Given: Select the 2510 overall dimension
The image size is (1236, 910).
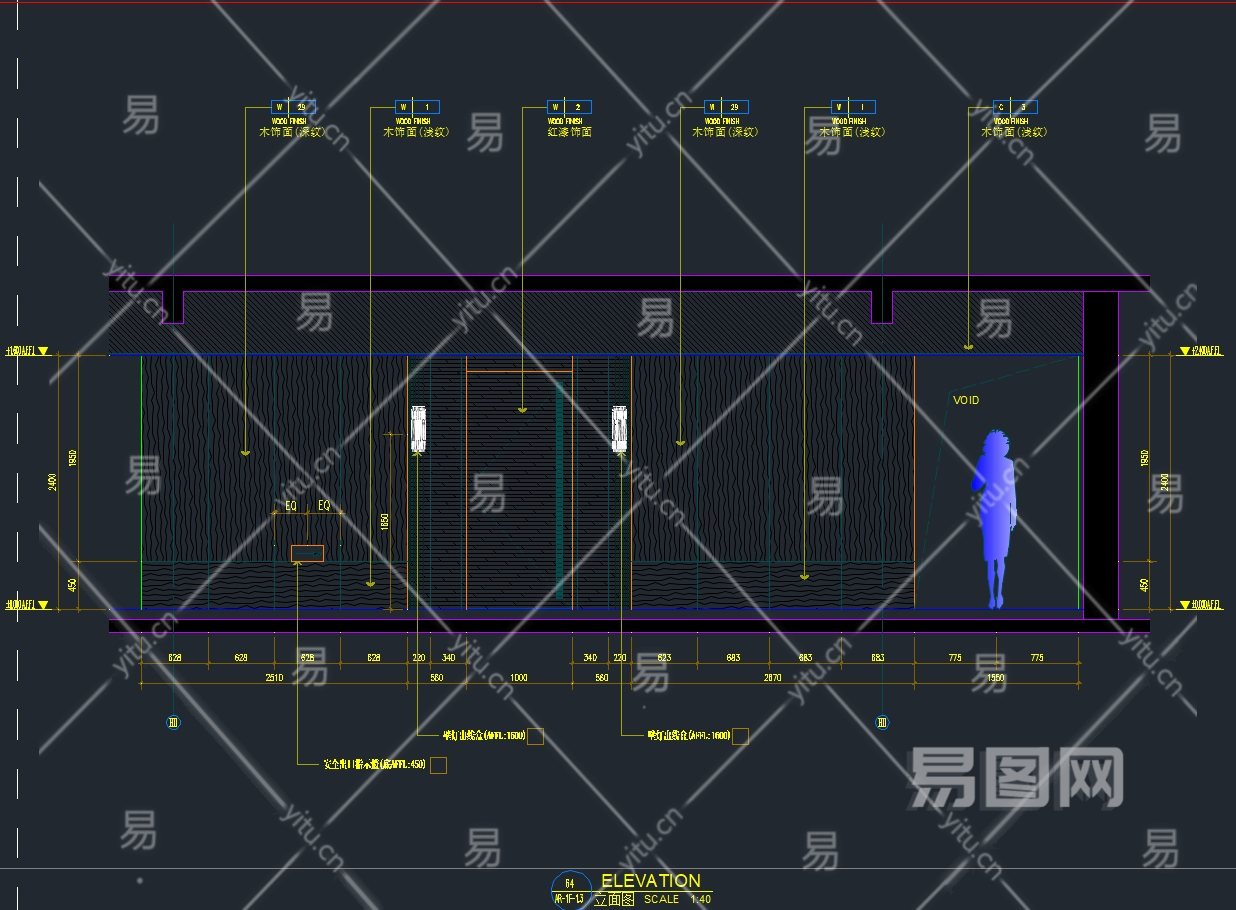Looking at the screenshot, I should coord(273,678).
